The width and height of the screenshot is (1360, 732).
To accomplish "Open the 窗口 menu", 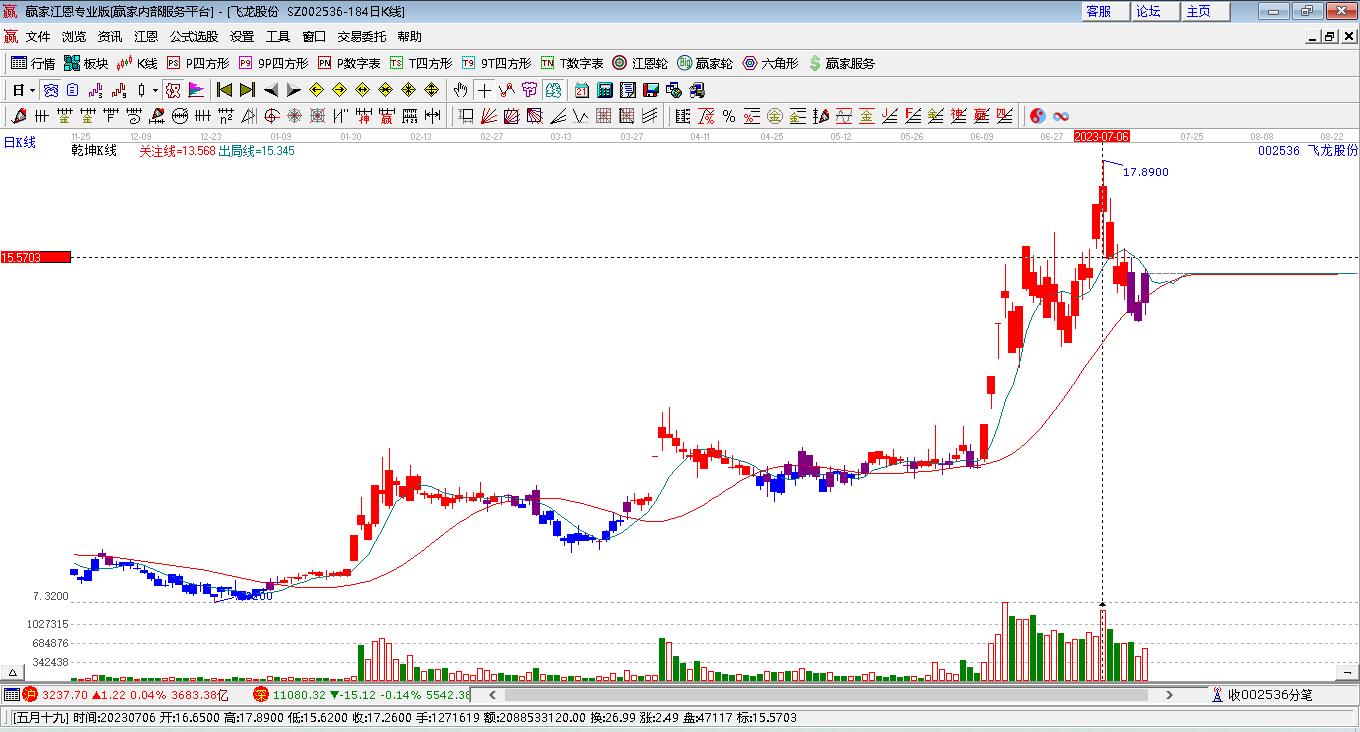I will 314,37.
